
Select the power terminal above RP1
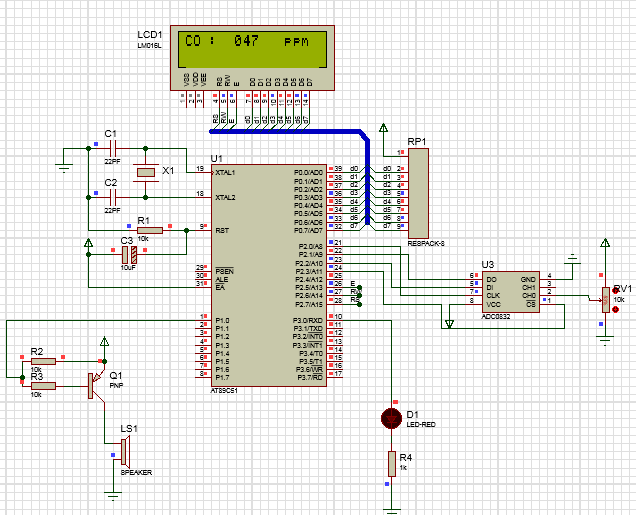pyautogui.click(x=383, y=129)
